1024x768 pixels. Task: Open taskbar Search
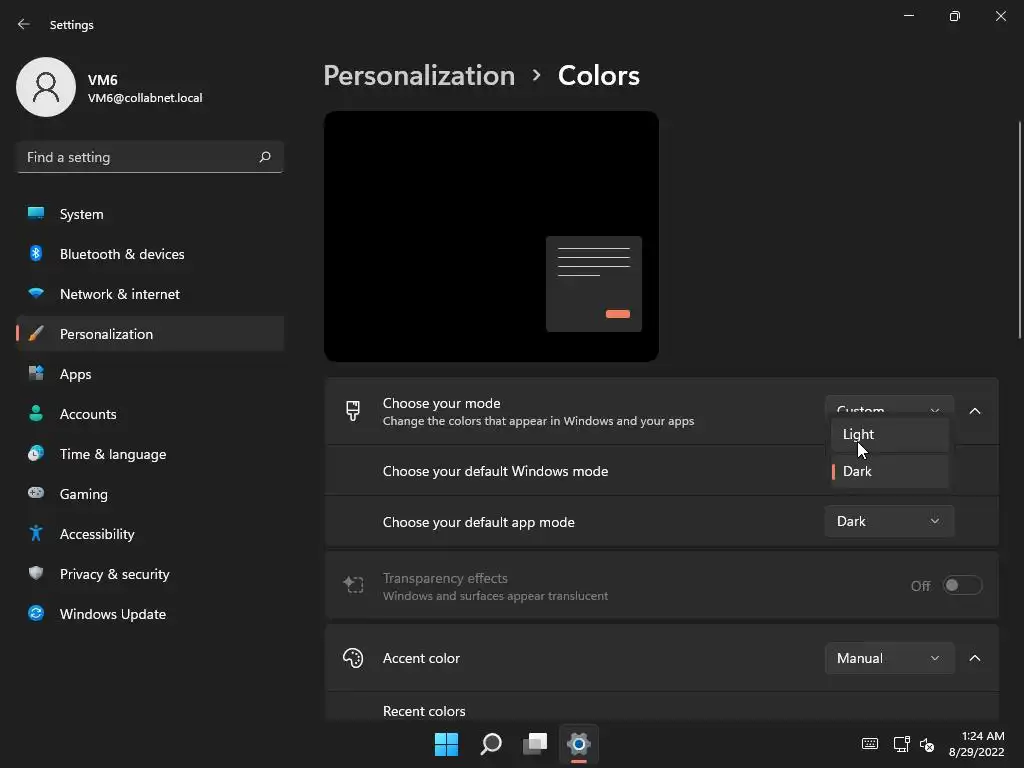click(x=490, y=744)
